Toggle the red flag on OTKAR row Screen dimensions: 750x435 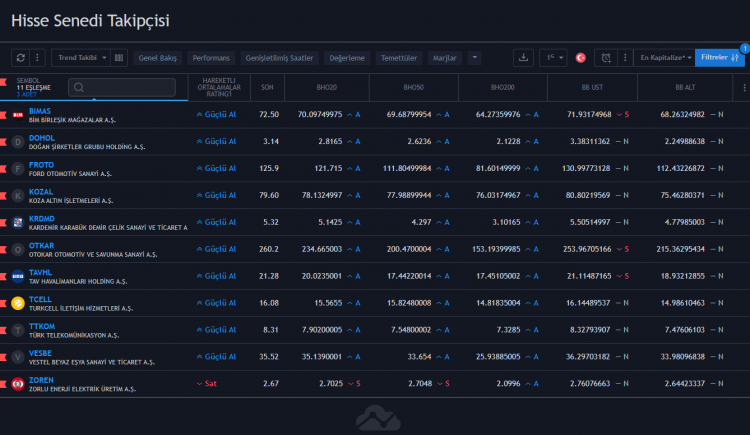(x=3, y=249)
